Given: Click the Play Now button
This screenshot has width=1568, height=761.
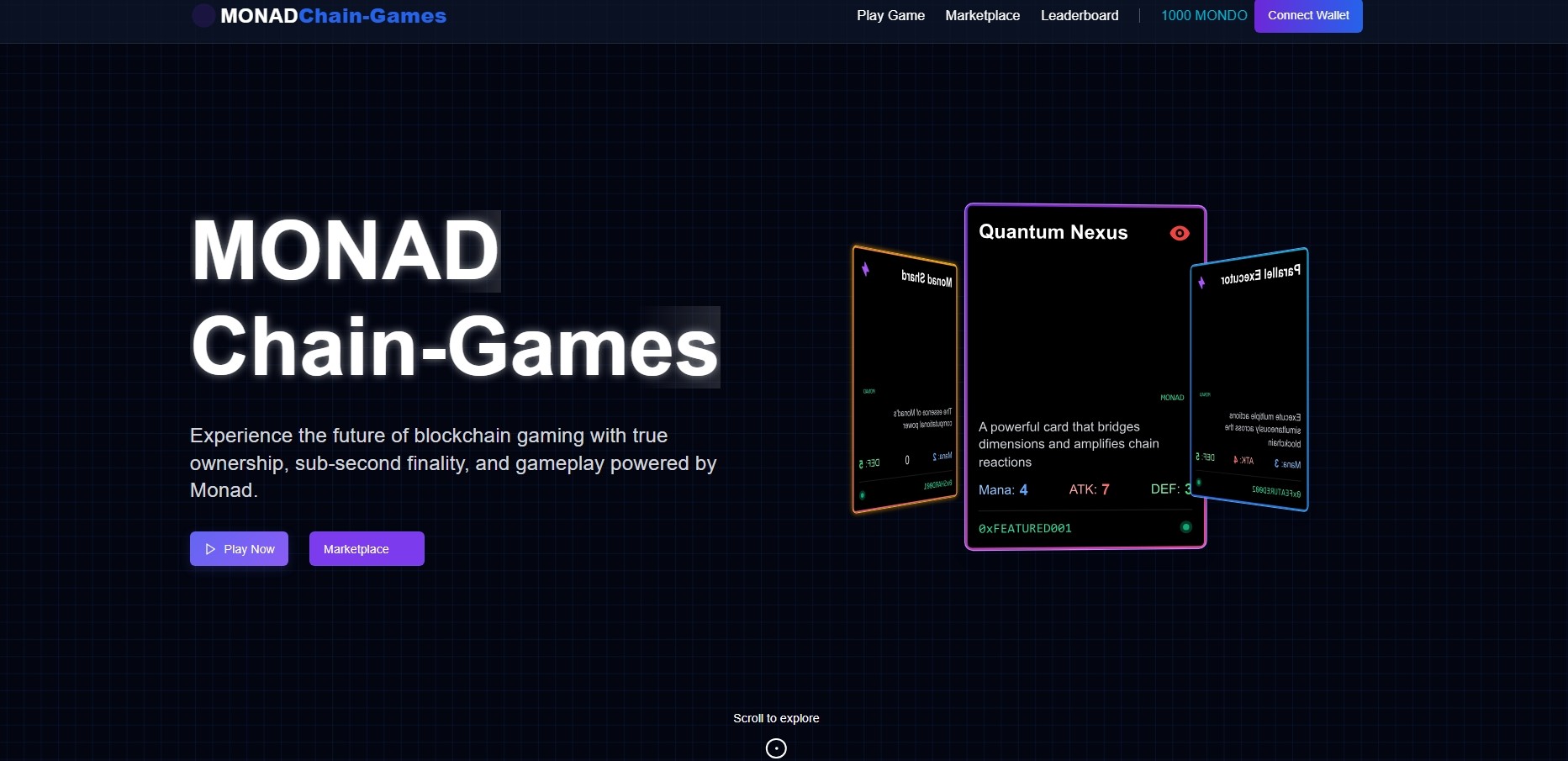Looking at the screenshot, I should 239,549.
